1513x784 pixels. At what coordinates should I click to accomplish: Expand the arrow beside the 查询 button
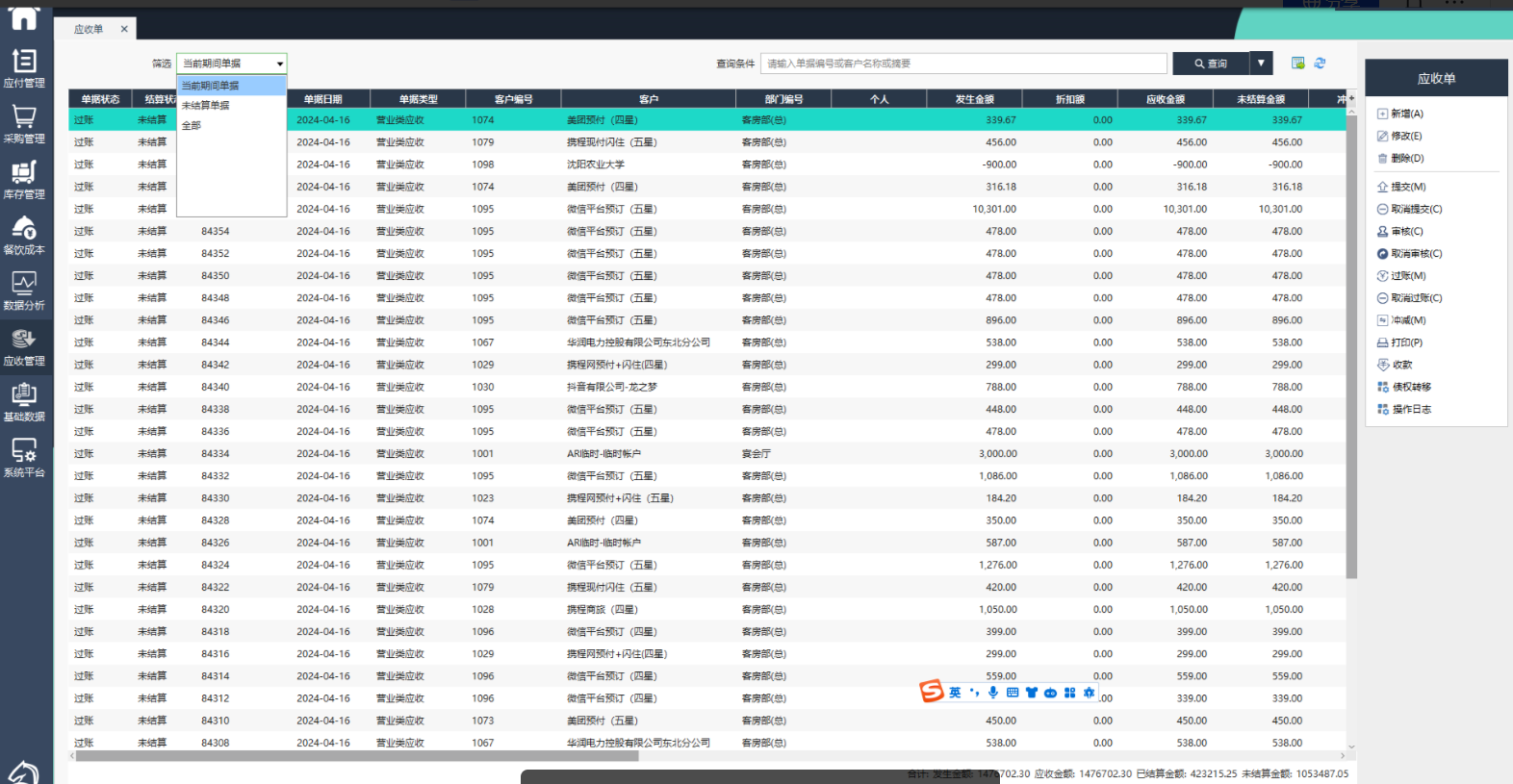(x=1261, y=63)
